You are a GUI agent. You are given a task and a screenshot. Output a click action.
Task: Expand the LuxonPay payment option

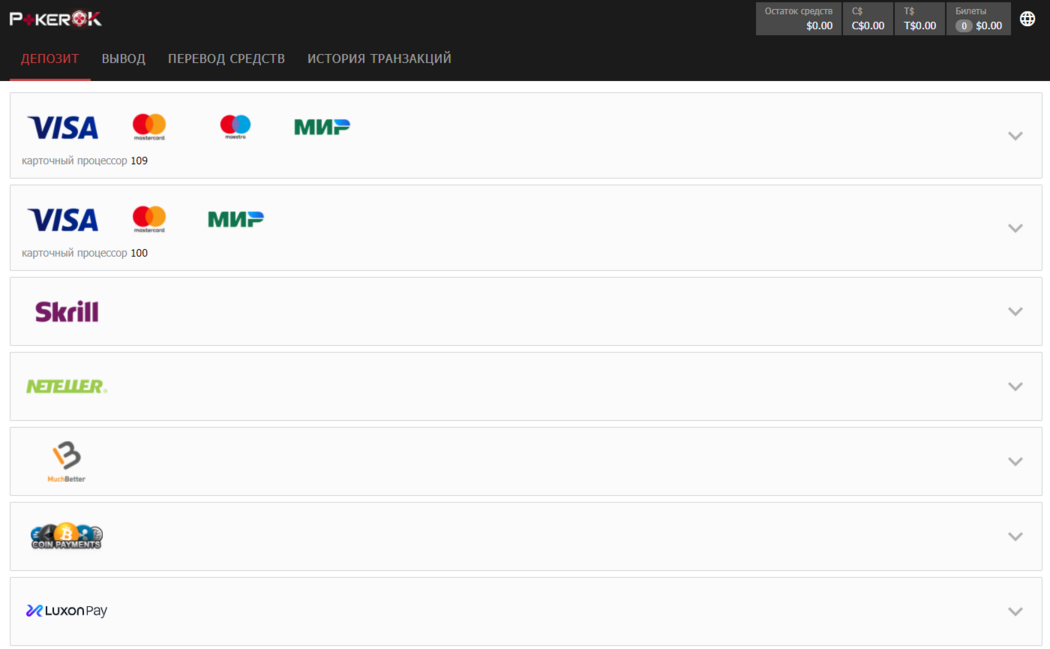point(1015,611)
